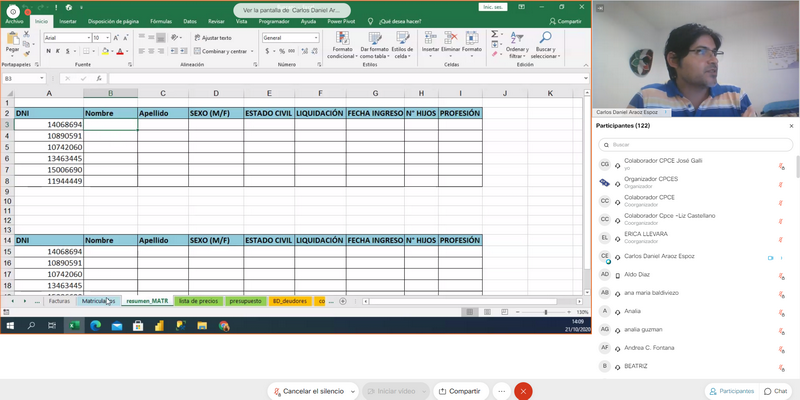Toggle the Participantes panel button
800x400 pixels.
tap(732, 391)
